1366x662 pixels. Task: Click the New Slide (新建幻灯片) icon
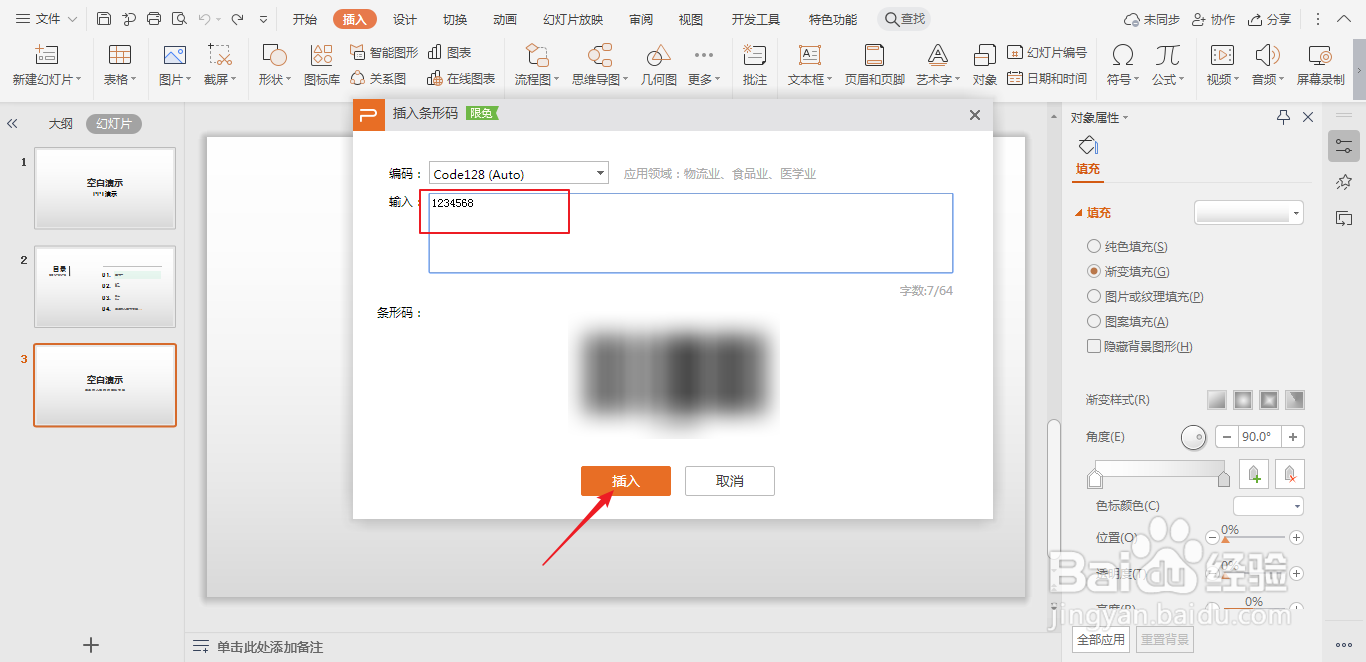[46, 56]
